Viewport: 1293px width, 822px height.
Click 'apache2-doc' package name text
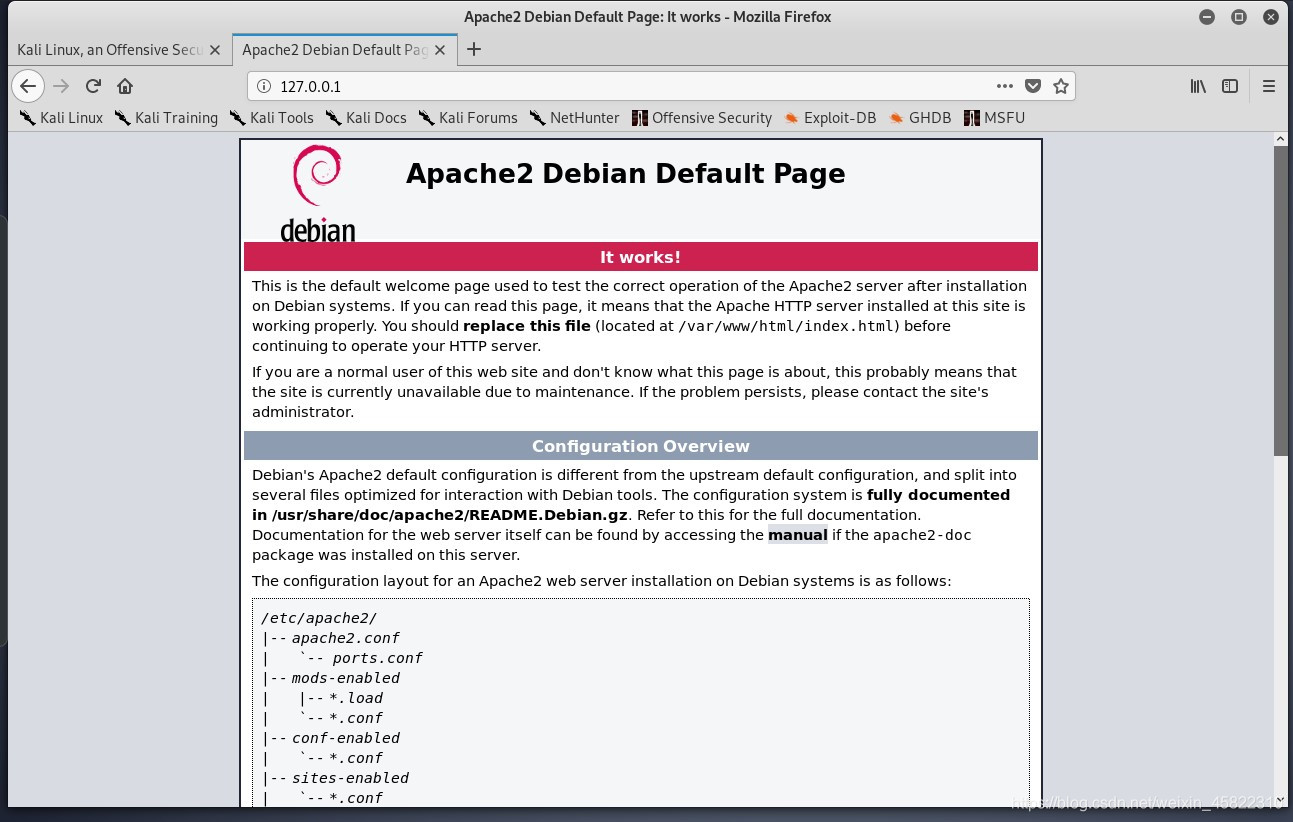(x=922, y=535)
